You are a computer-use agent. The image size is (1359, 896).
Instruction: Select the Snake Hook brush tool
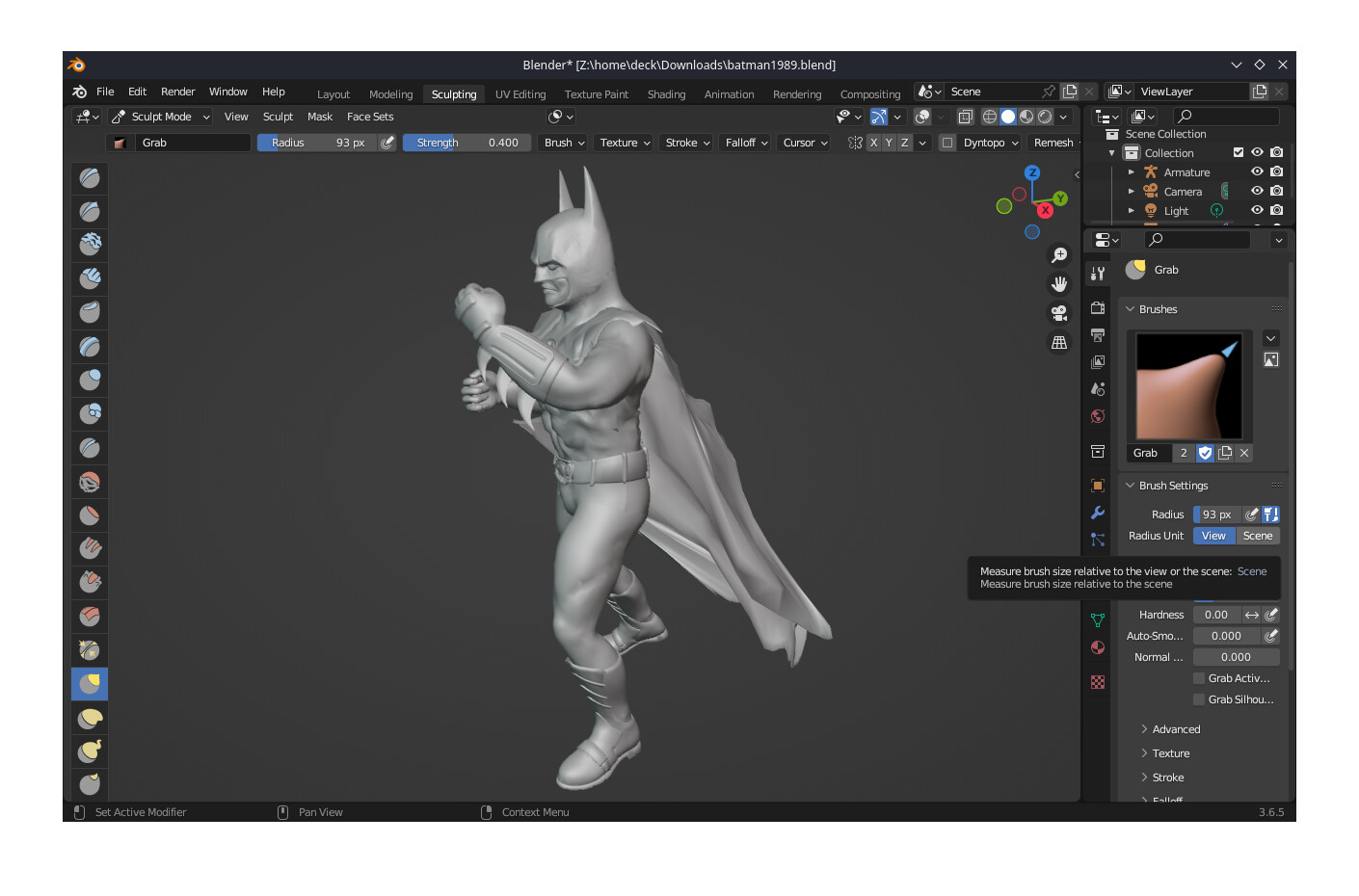90,751
